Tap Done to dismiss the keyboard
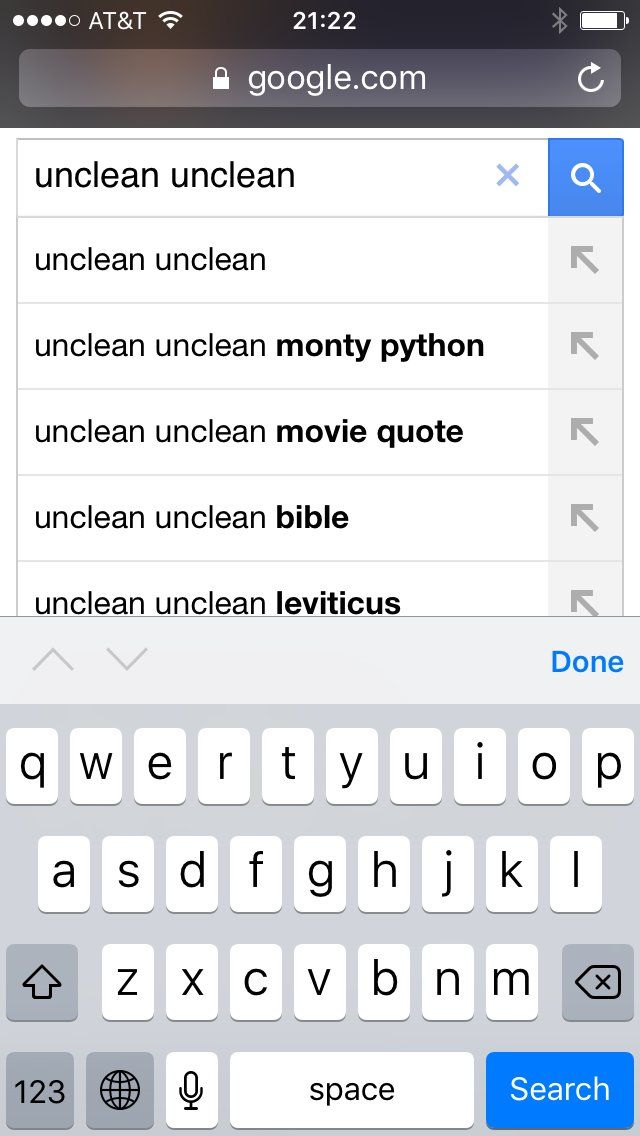640x1136 pixels. [586, 661]
